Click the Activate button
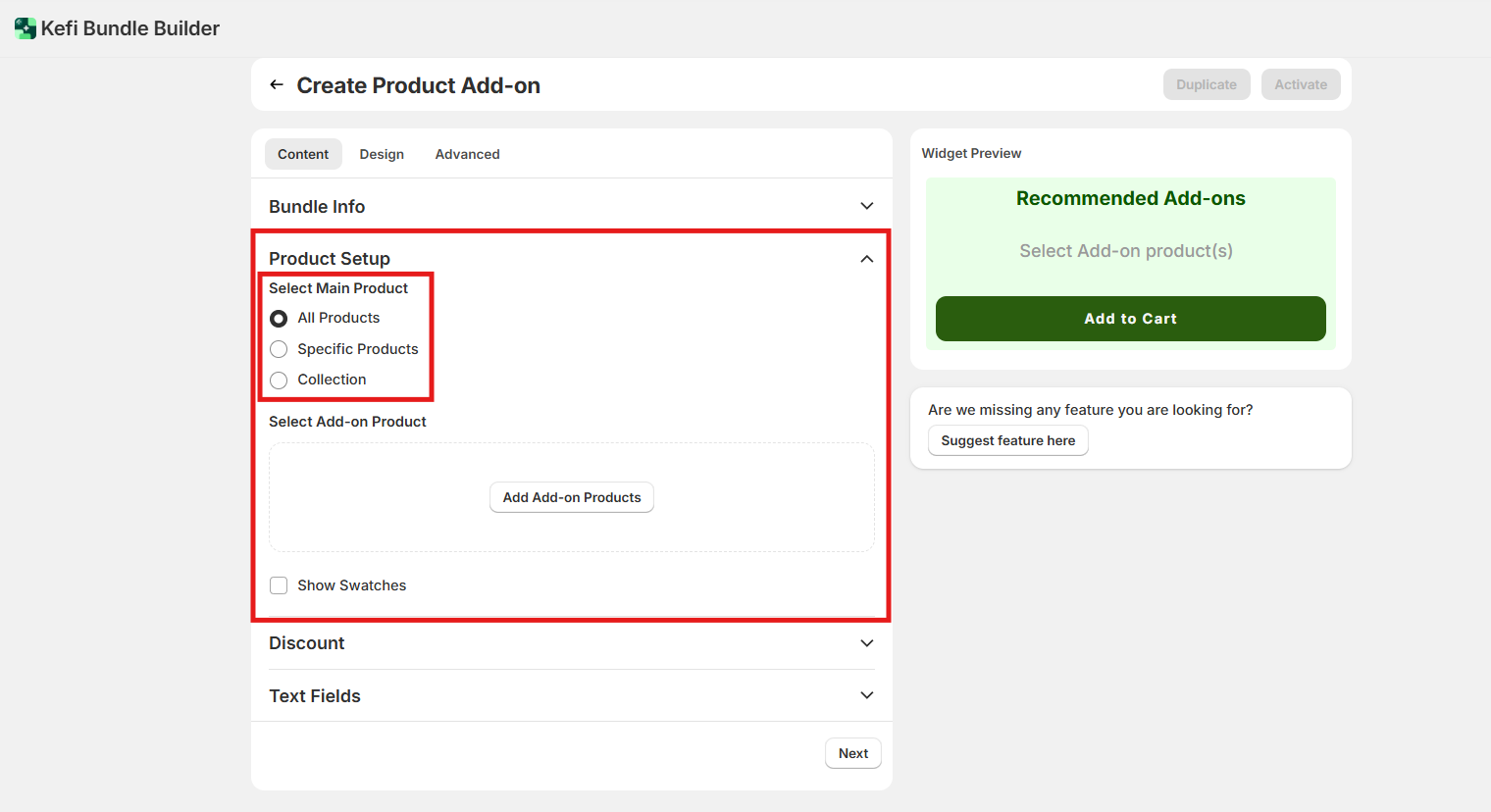 pyautogui.click(x=1301, y=84)
